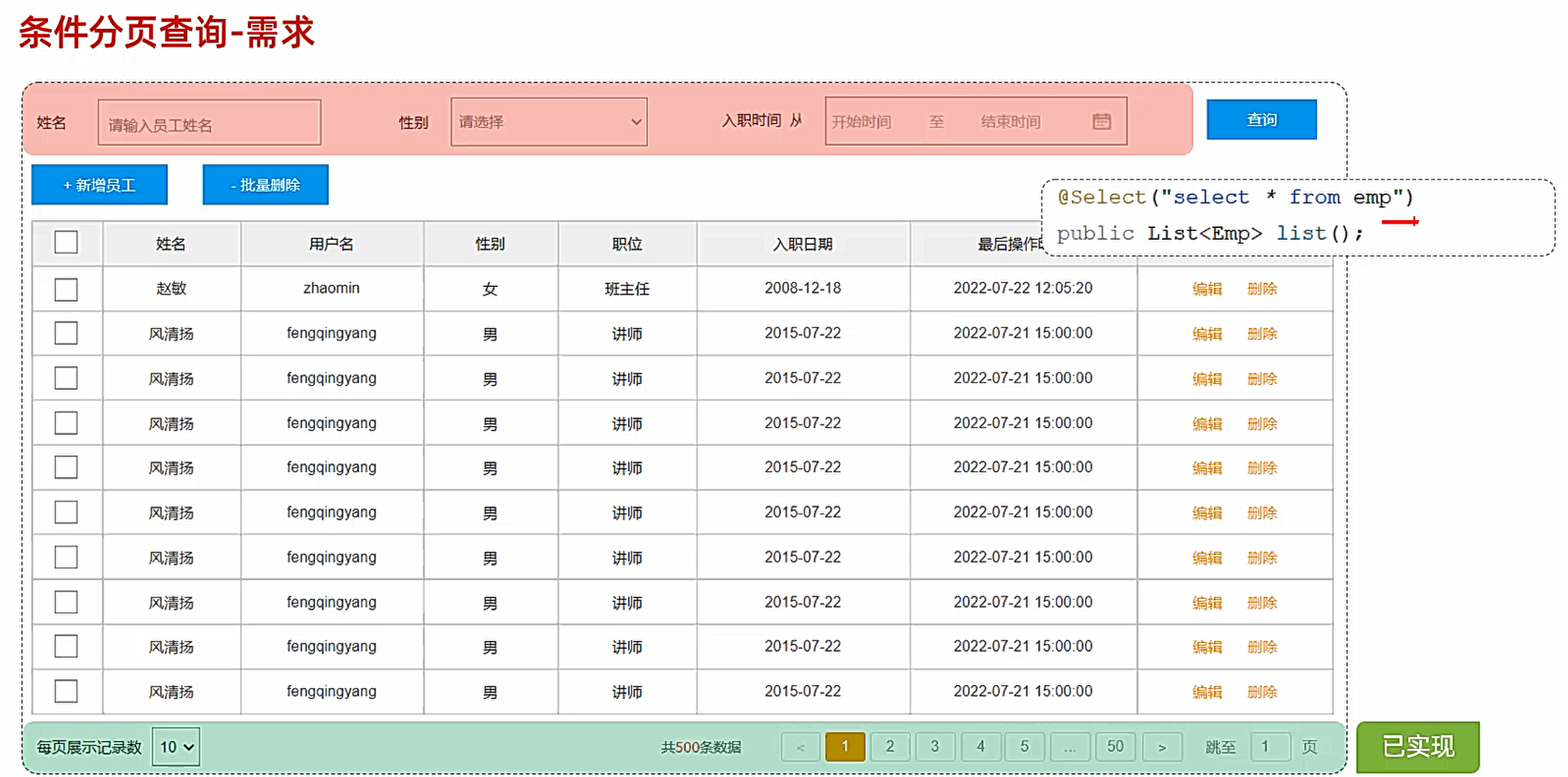
Task: Click the 查询 search button
Action: pos(1262,119)
